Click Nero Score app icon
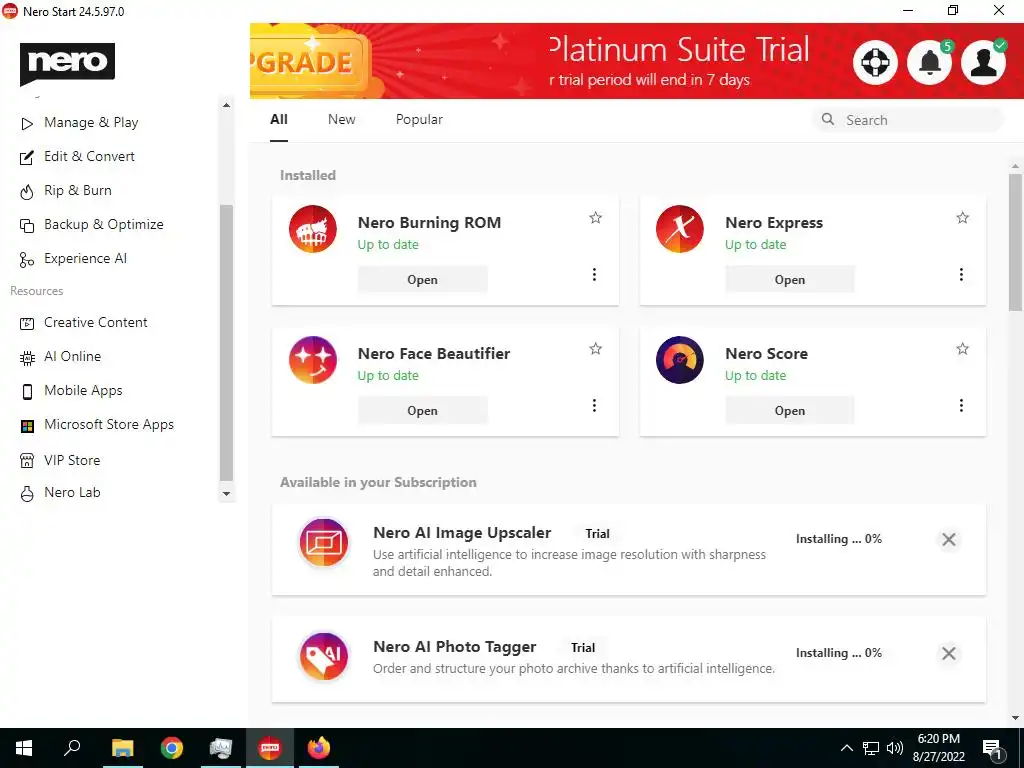Viewport: 1024px width, 768px height. (x=680, y=360)
